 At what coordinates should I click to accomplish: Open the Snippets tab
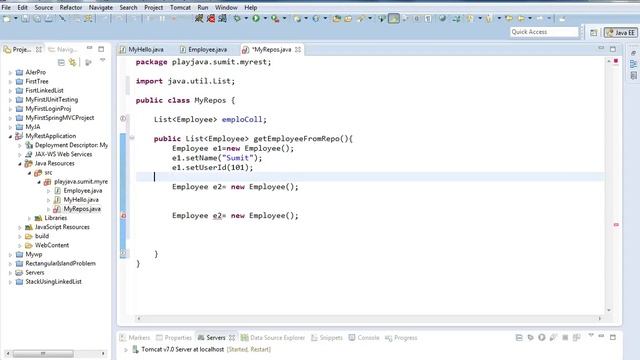click(327, 338)
